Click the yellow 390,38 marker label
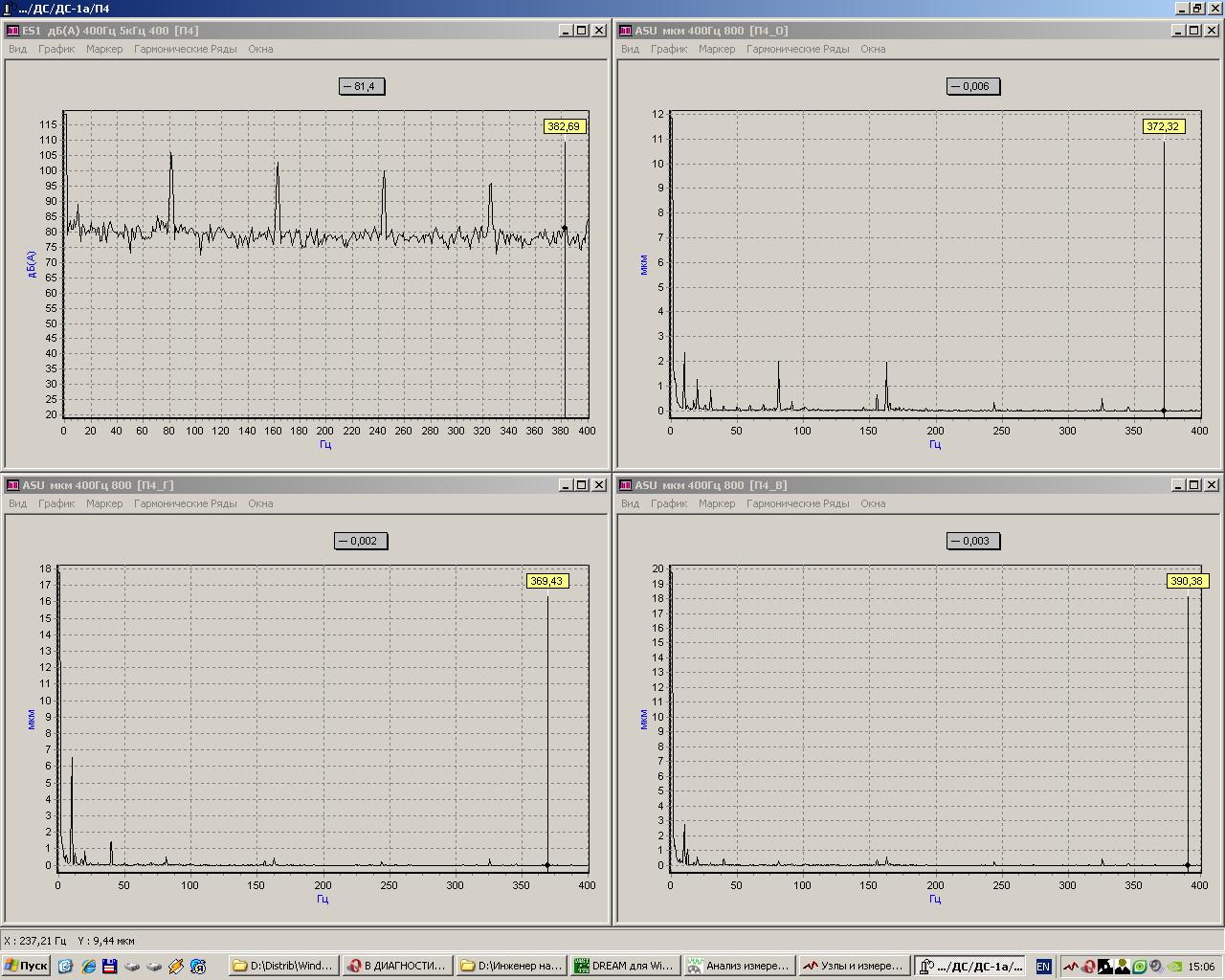The width and height of the screenshot is (1225, 980). pos(1187,581)
